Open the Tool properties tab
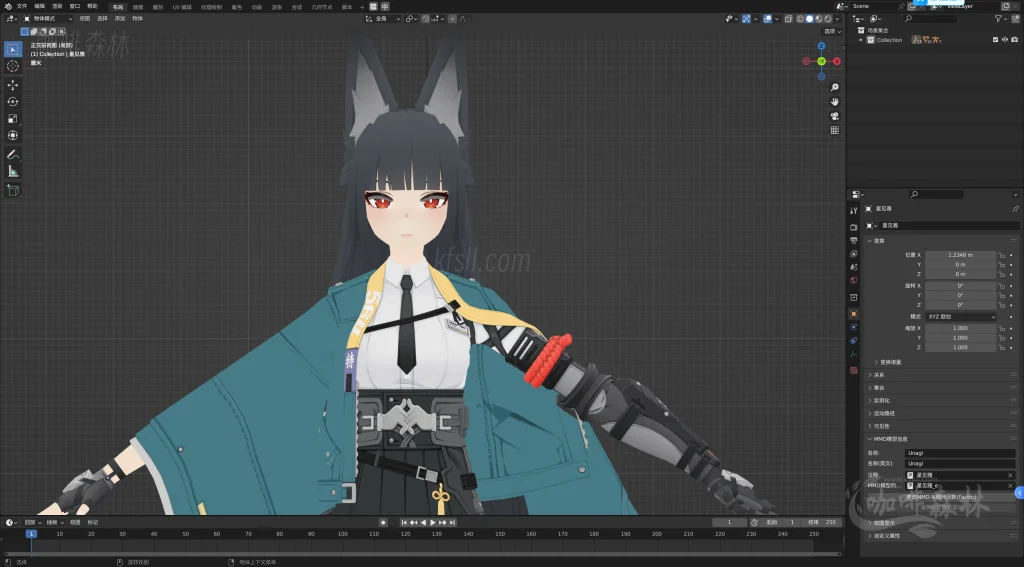The image size is (1024, 567). (854, 211)
